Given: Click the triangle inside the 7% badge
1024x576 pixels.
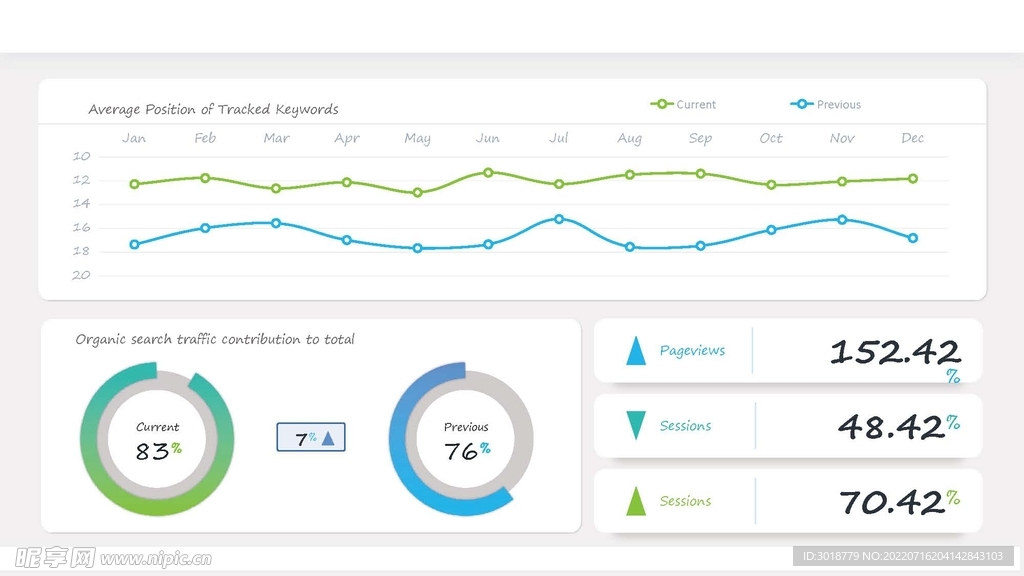Looking at the screenshot, I should click(x=328, y=438).
